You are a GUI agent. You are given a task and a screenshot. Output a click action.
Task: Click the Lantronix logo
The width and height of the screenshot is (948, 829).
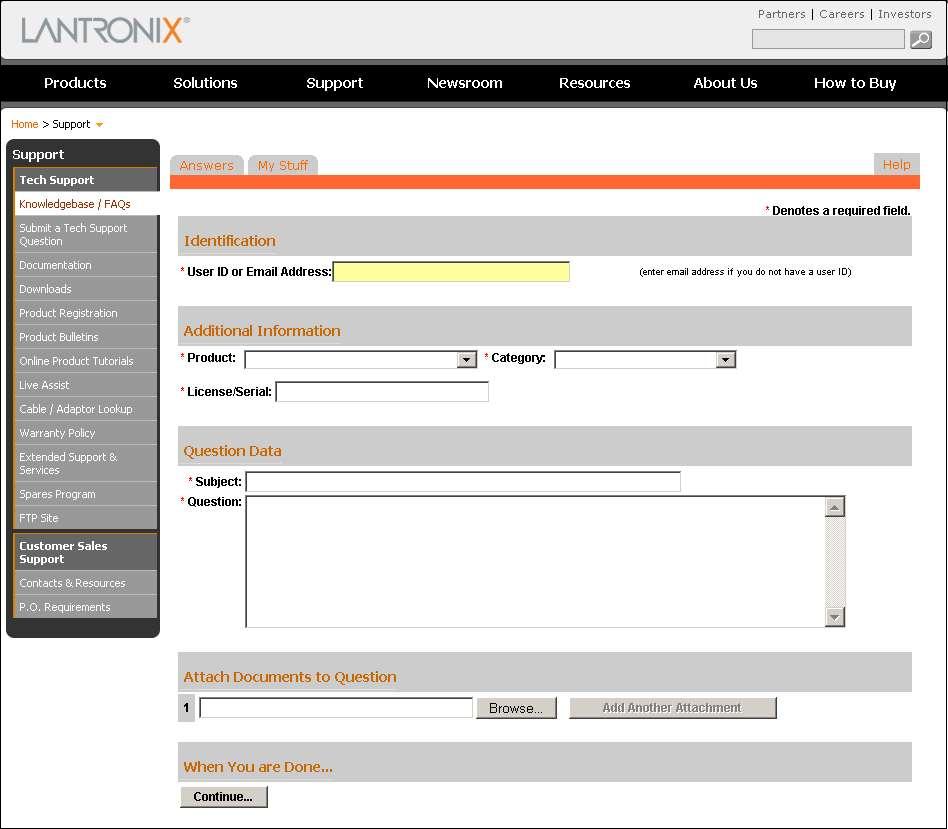(105, 29)
